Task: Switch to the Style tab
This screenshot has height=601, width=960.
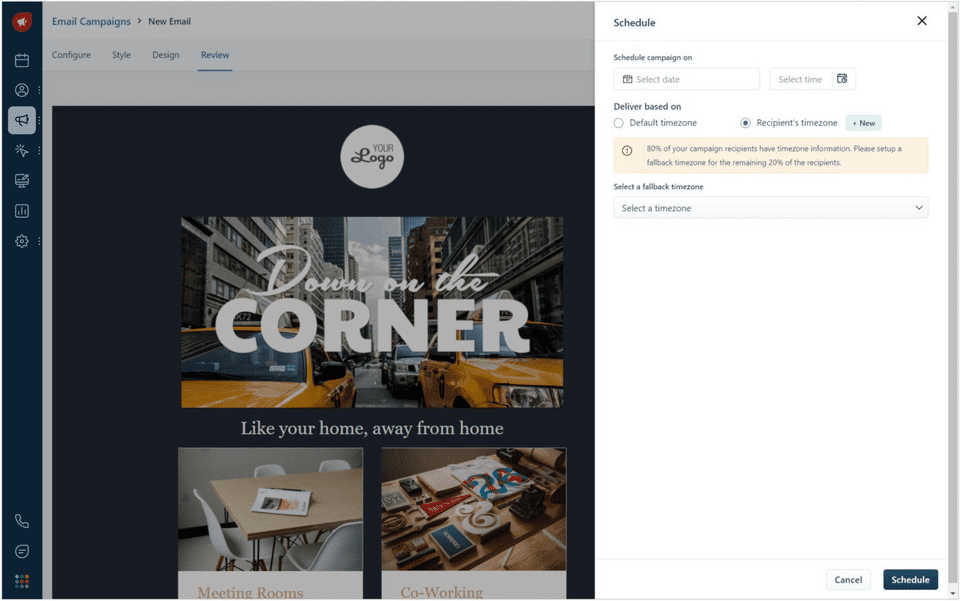Action: [121, 55]
